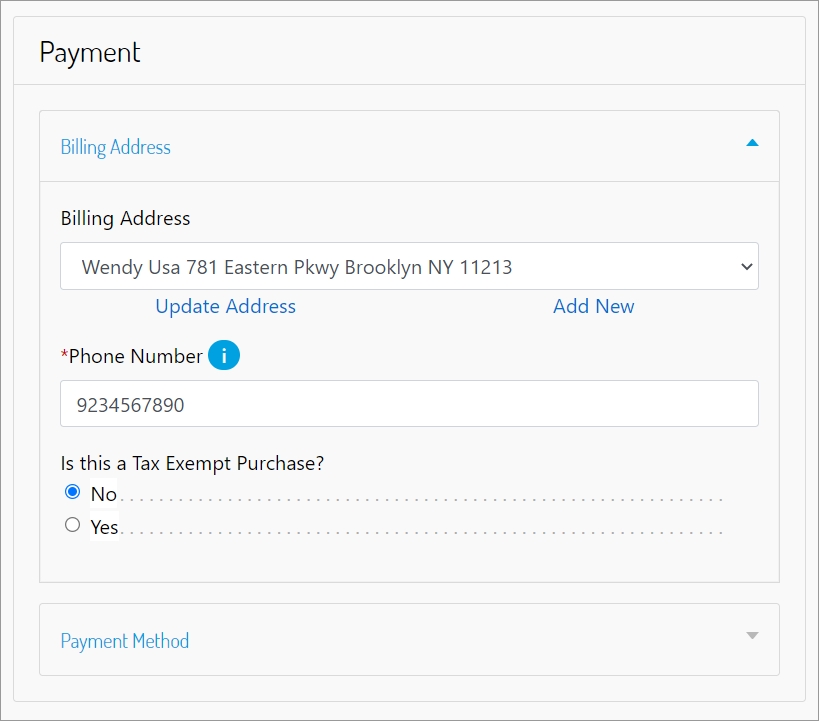Click the Phone Number field label
The width and height of the screenshot is (819, 721).
pyautogui.click(x=135, y=356)
